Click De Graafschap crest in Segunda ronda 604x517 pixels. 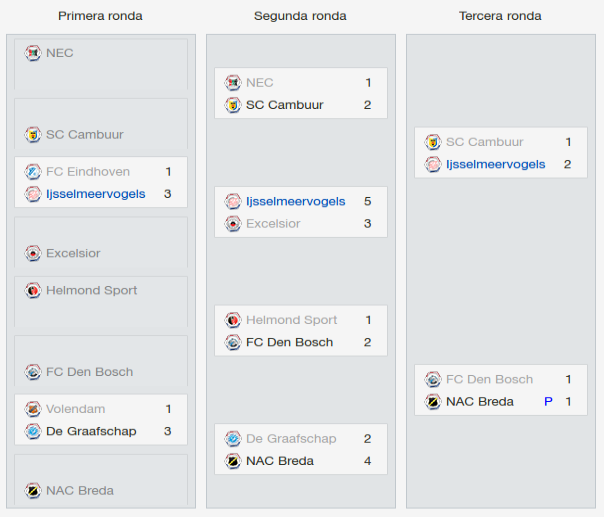click(233, 439)
